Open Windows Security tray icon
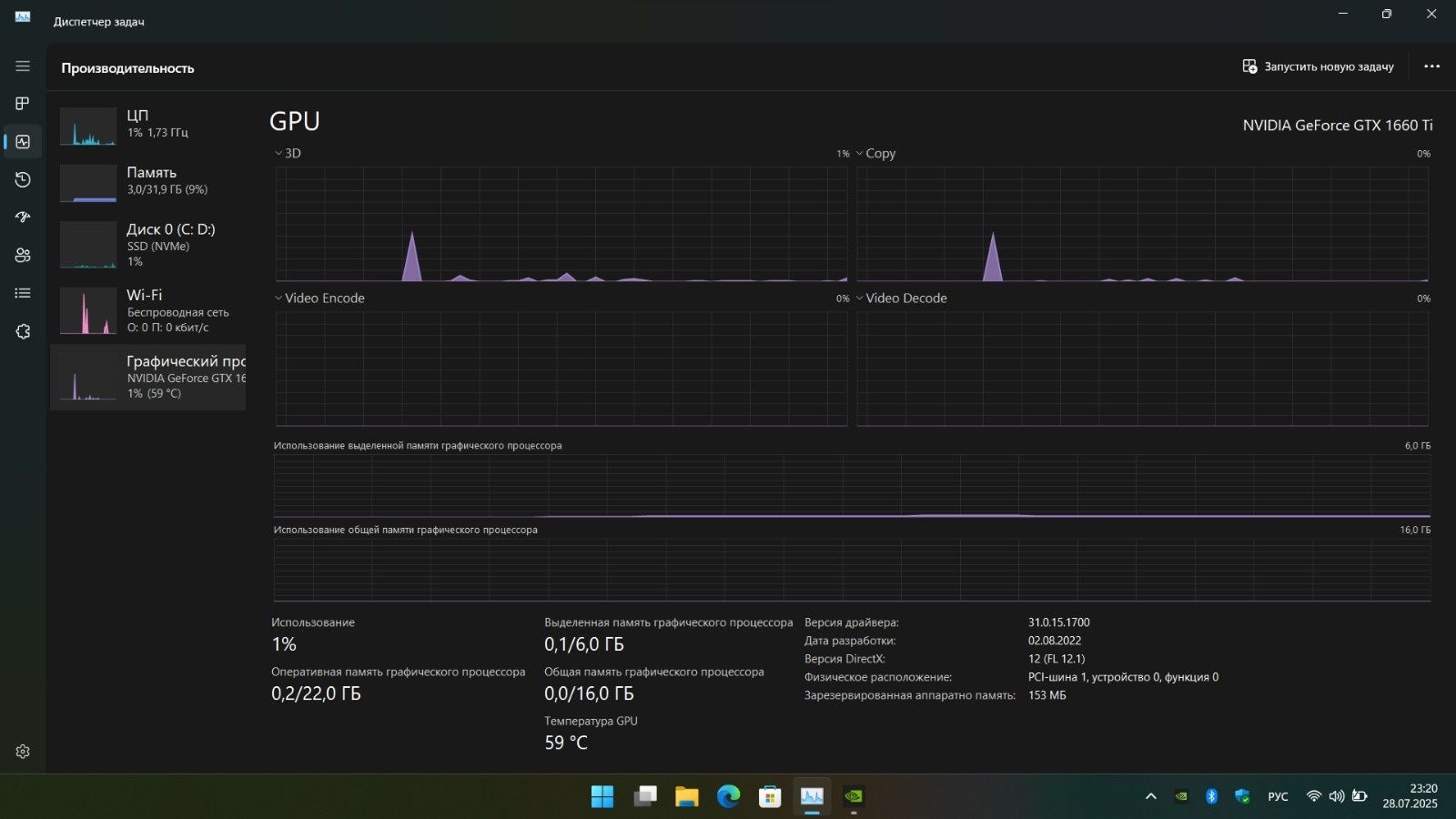 pos(1242,796)
